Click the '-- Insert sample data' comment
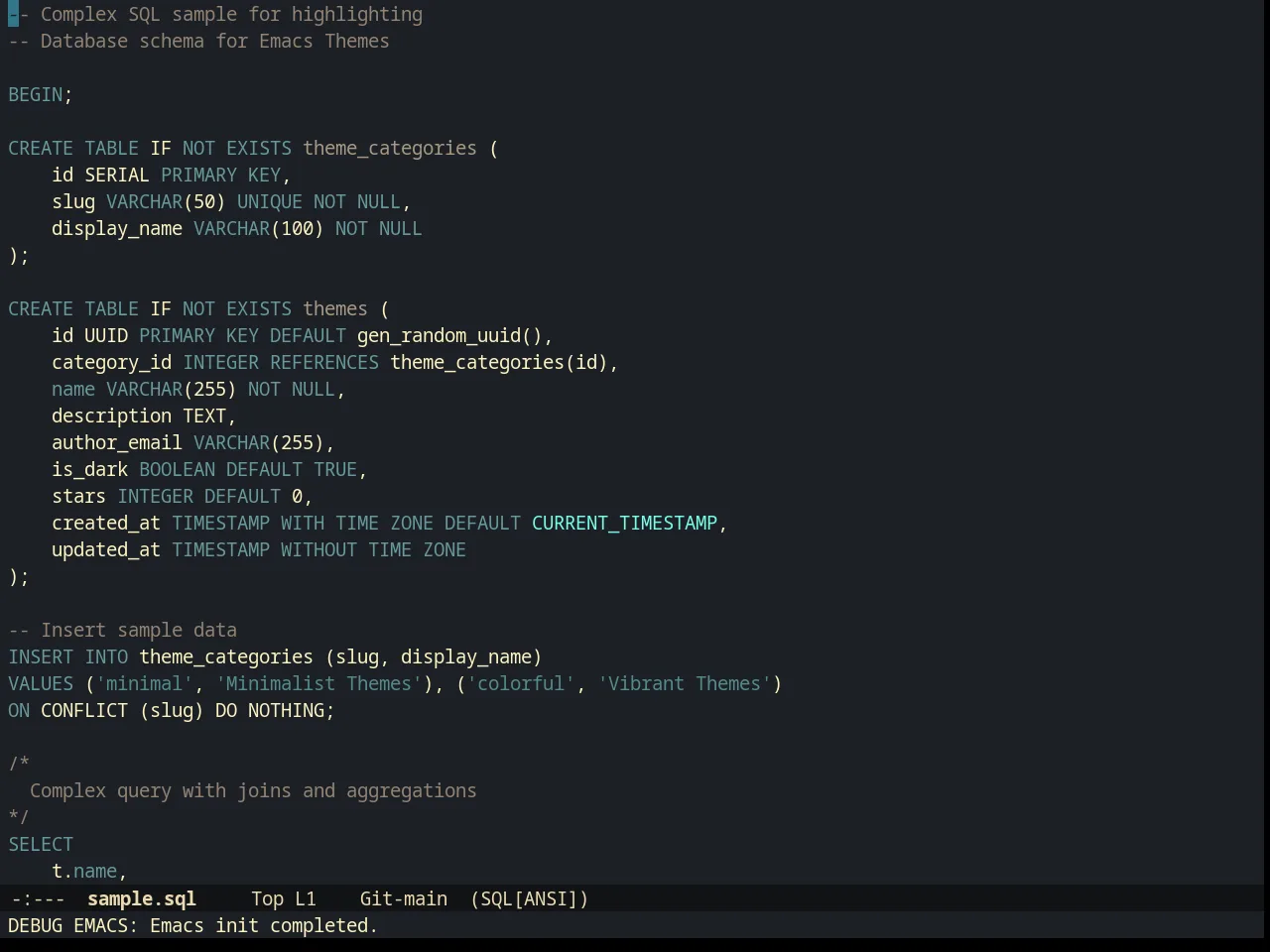This screenshot has width=1270, height=952. point(122,630)
